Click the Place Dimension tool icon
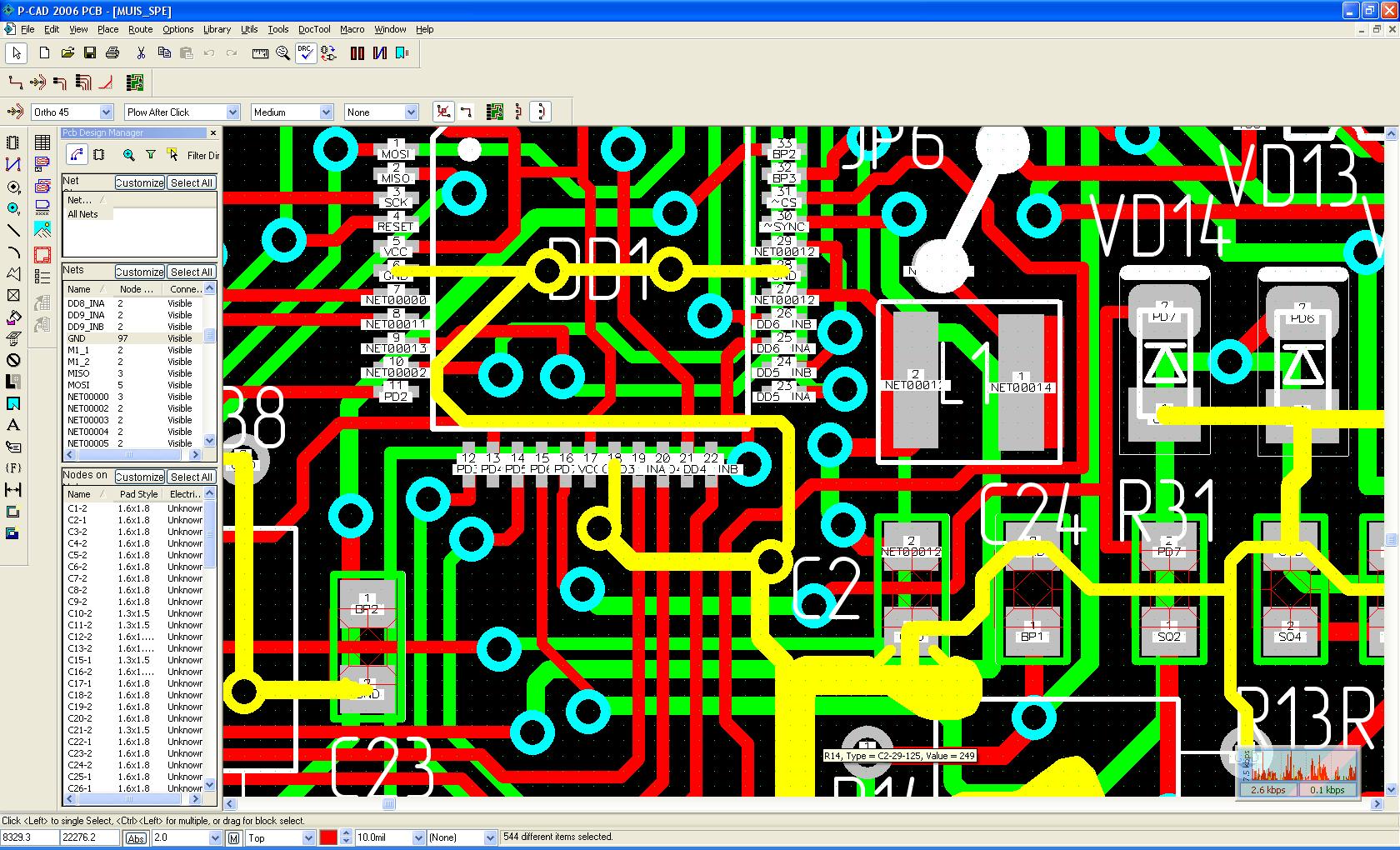The image size is (1400, 850). (13, 490)
